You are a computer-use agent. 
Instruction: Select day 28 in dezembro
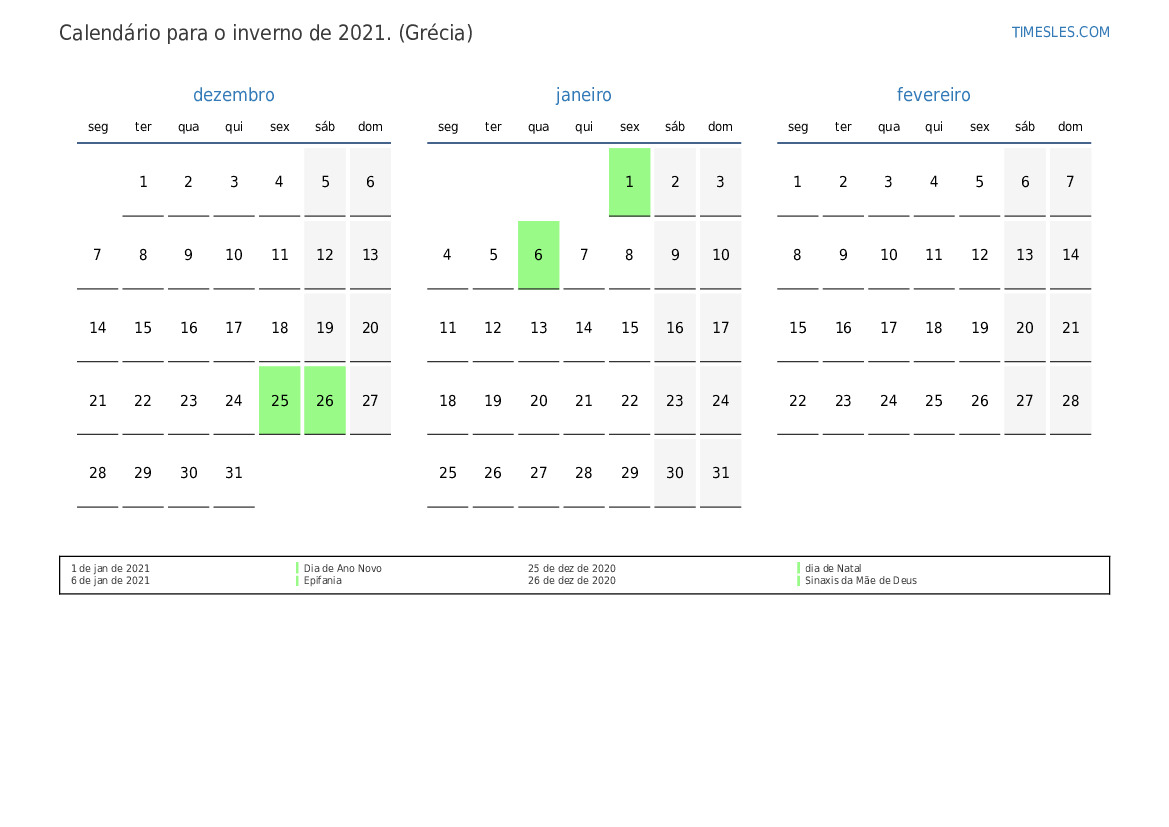[98, 473]
